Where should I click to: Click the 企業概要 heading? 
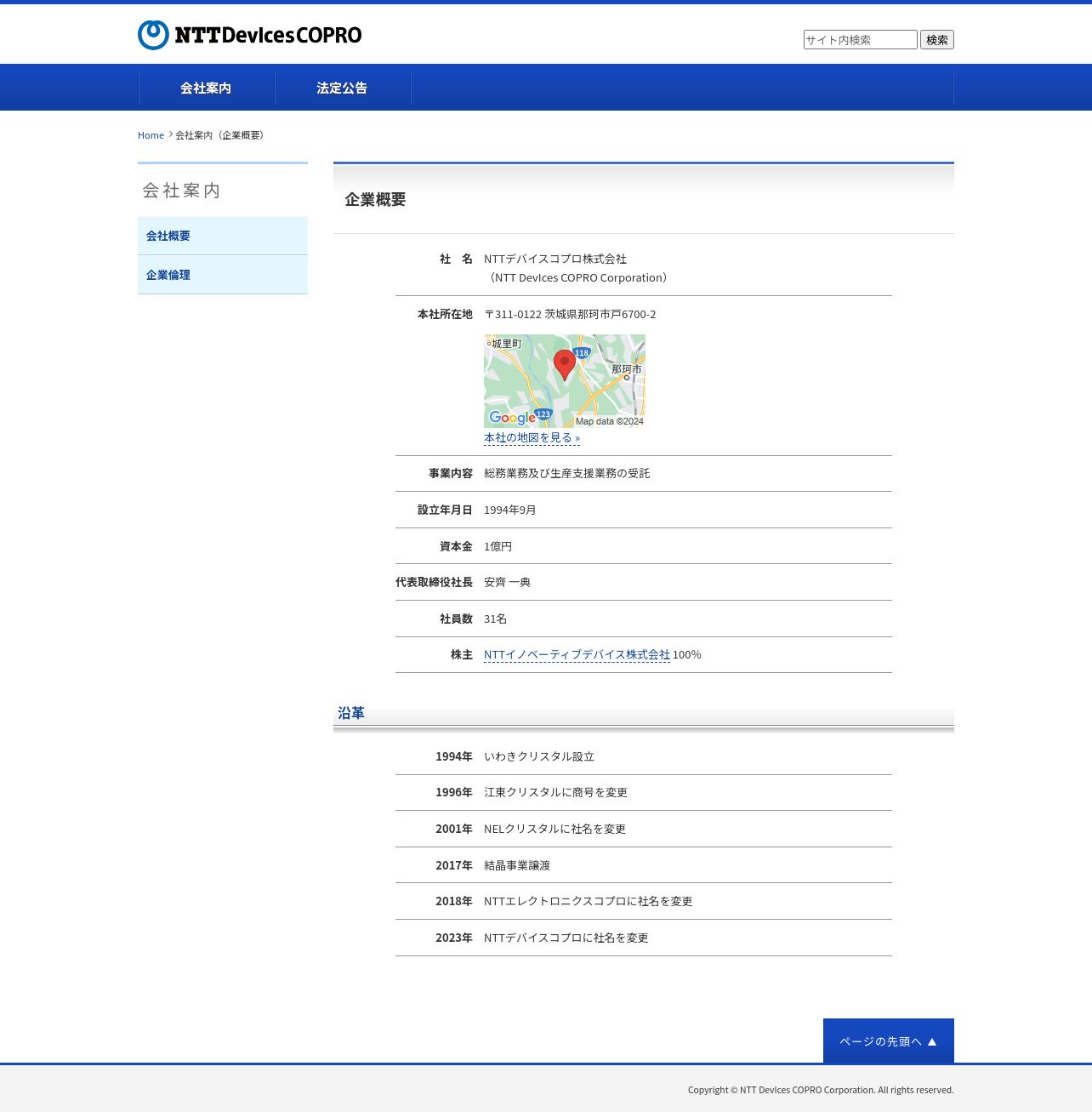375,200
